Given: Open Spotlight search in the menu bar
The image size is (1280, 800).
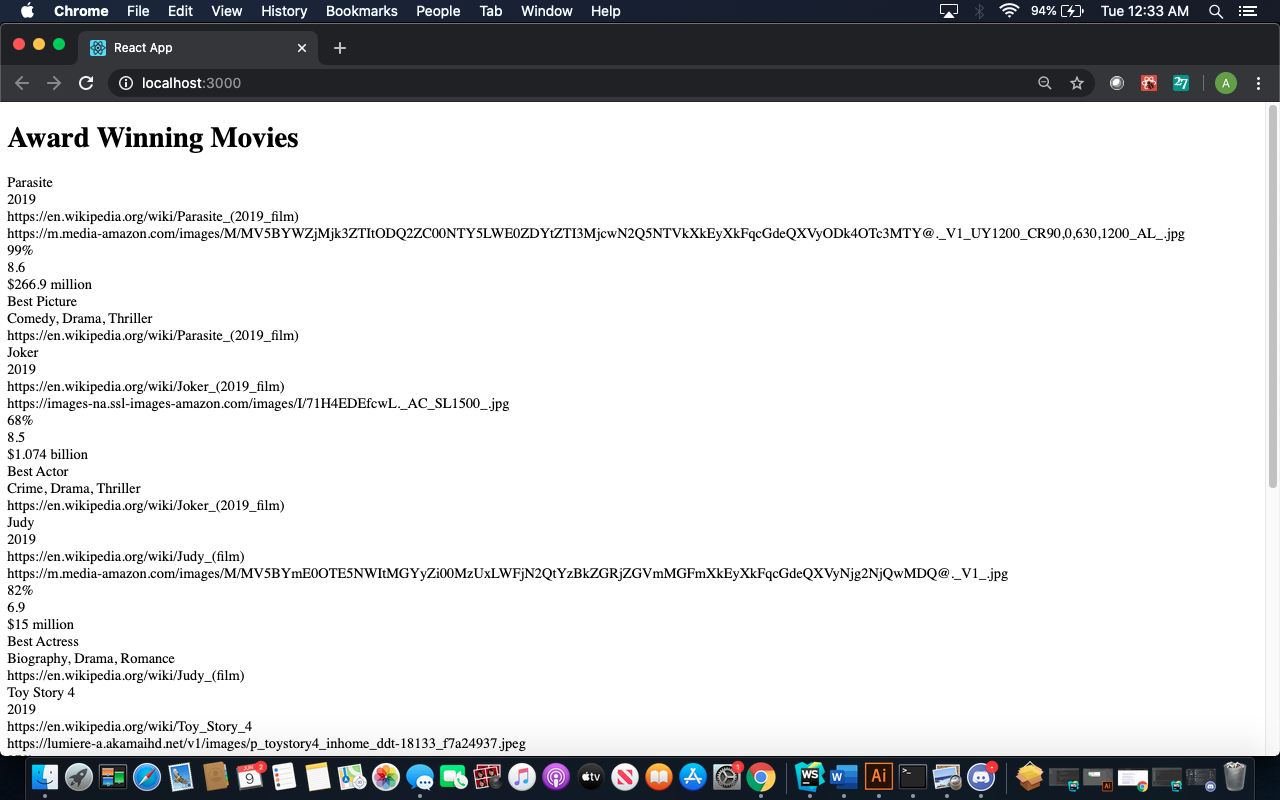Looking at the screenshot, I should coord(1216,11).
